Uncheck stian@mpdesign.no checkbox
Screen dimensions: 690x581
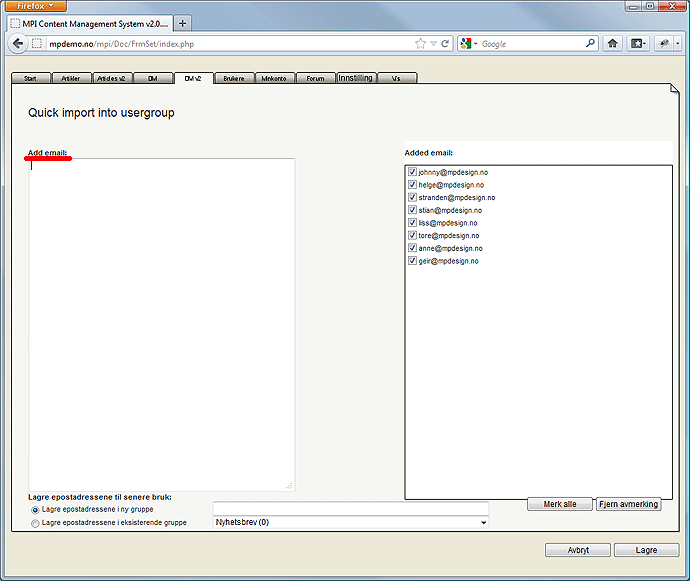[412, 210]
